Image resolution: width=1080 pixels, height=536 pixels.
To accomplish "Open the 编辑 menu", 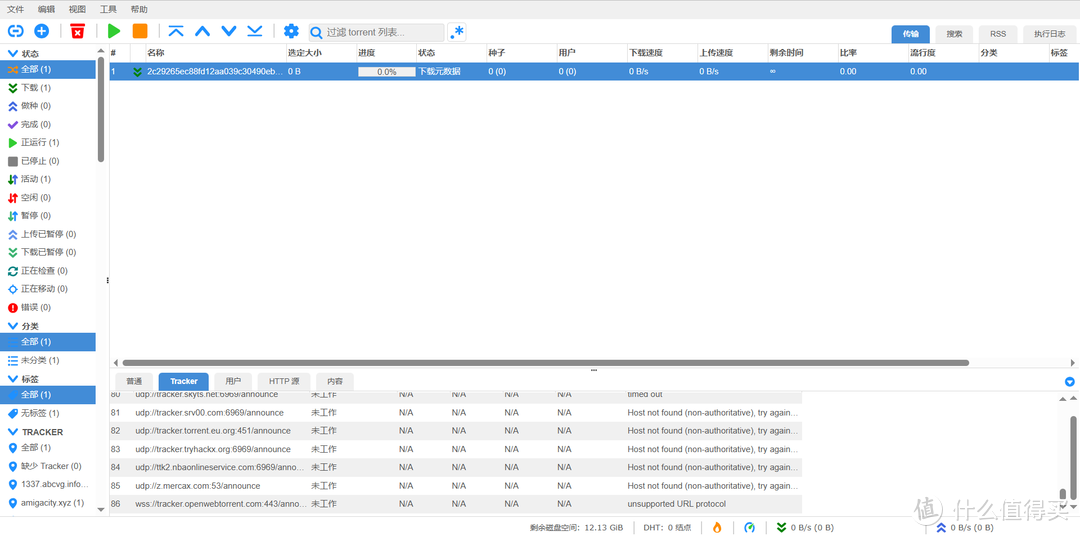I will (46, 10).
